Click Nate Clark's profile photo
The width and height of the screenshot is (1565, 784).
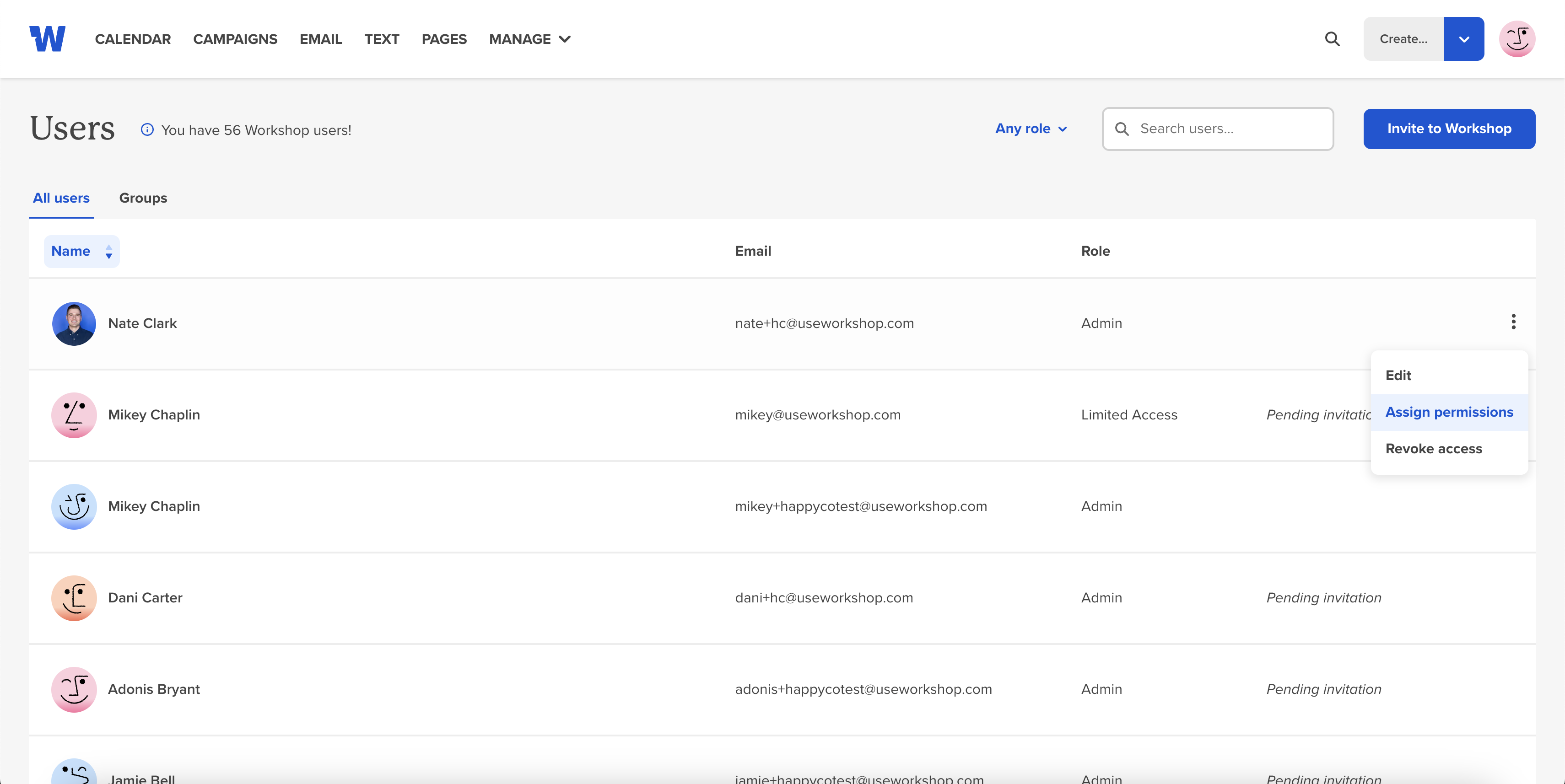tap(74, 324)
